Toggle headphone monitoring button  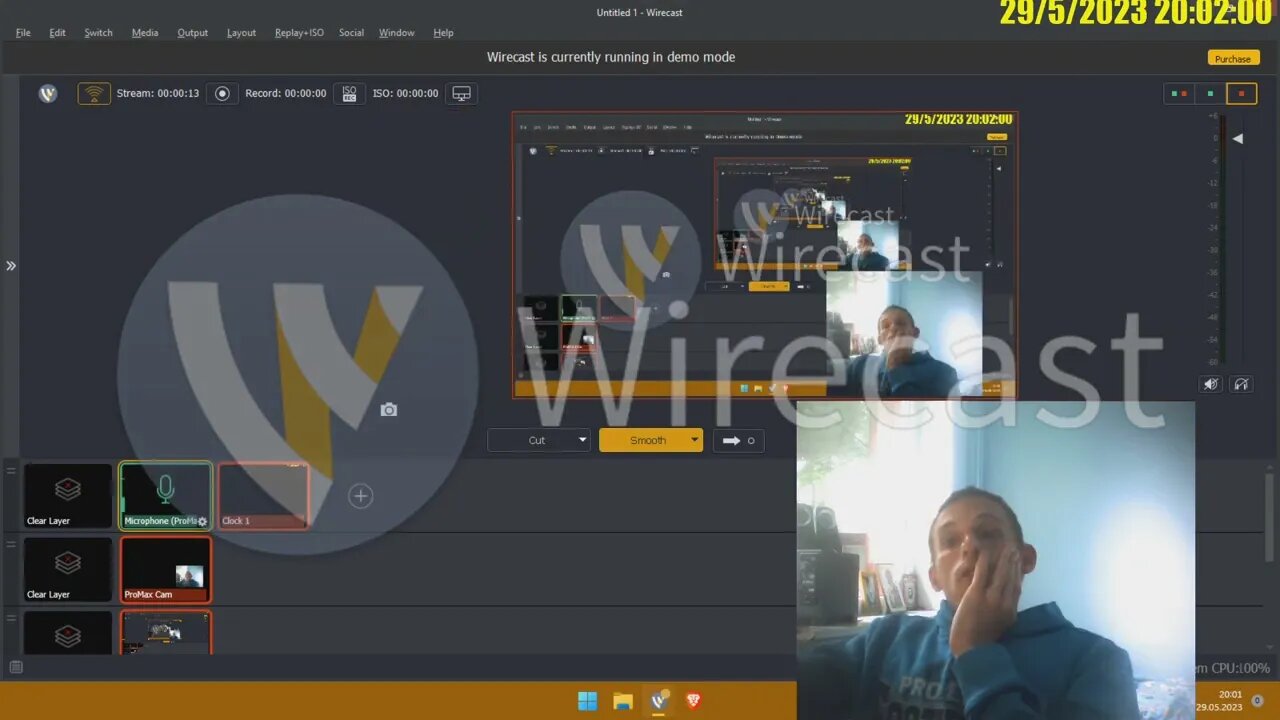click(1241, 384)
